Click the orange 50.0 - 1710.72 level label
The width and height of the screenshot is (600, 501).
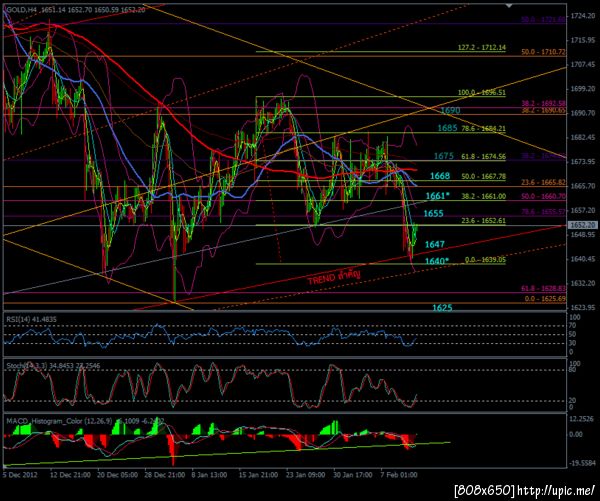(543, 52)
